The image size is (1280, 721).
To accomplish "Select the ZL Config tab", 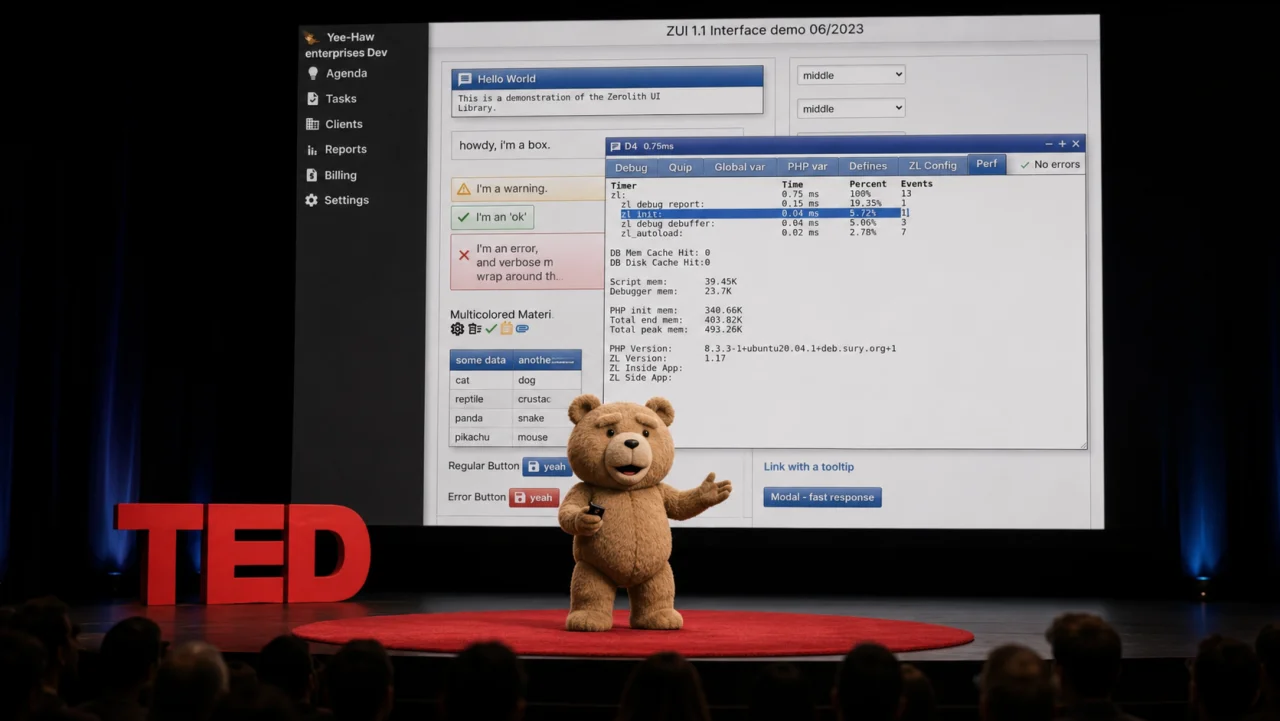I will 933,166.
